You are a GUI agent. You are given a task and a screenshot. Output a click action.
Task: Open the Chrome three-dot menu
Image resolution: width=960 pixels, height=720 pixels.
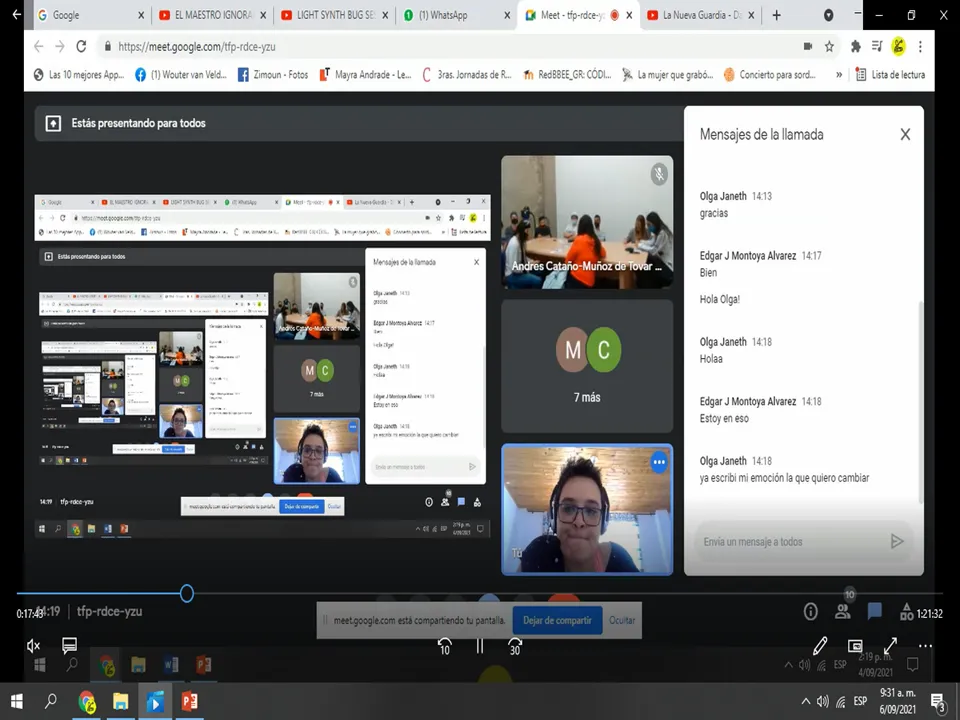pos(920,47)
